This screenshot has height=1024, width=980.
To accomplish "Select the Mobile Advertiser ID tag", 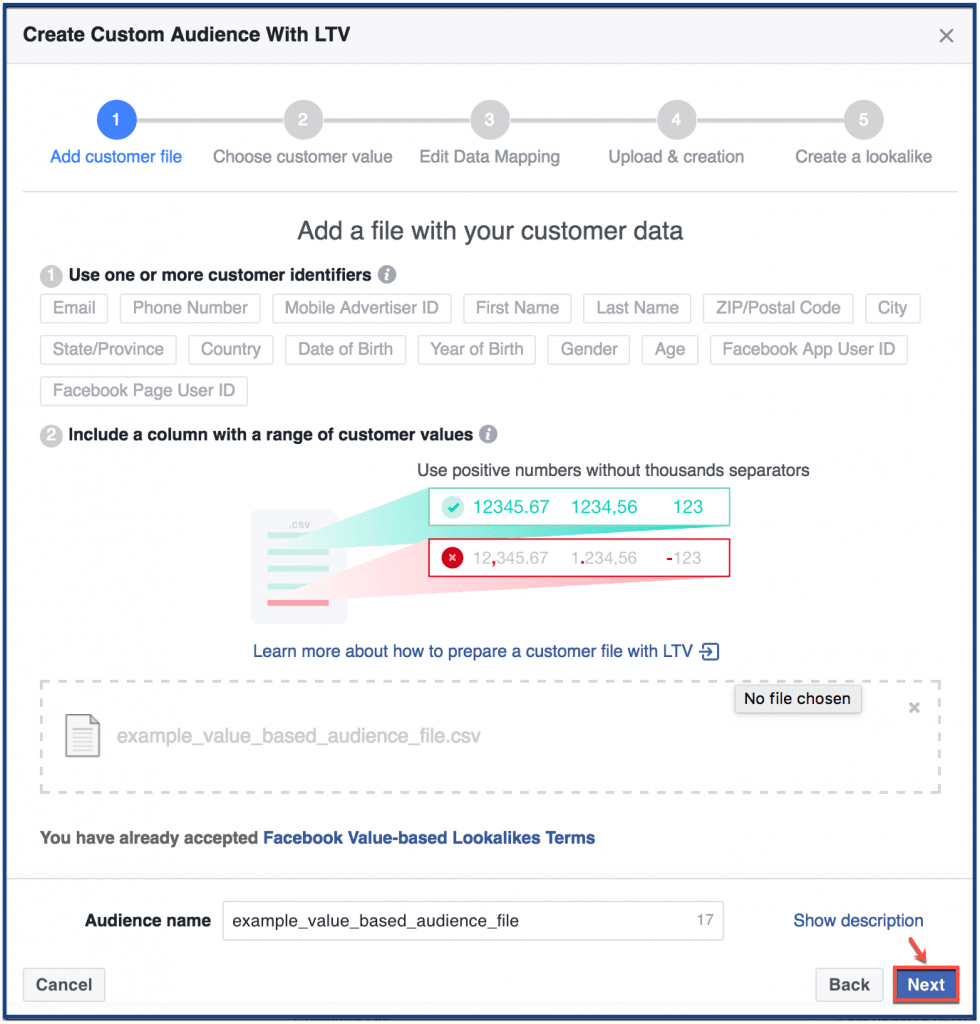I will coord(362,308).
